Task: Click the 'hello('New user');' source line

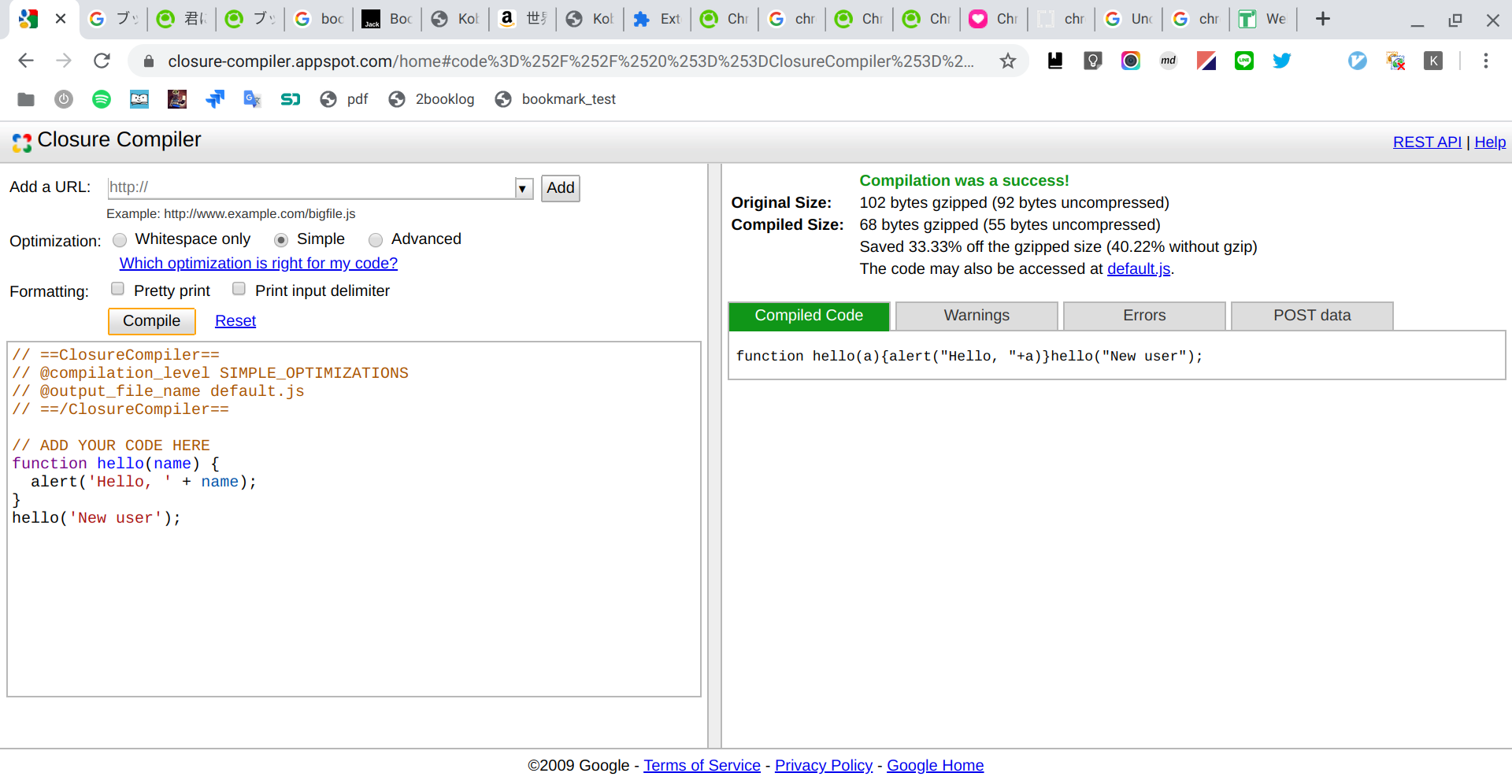Action: [97, 518]
